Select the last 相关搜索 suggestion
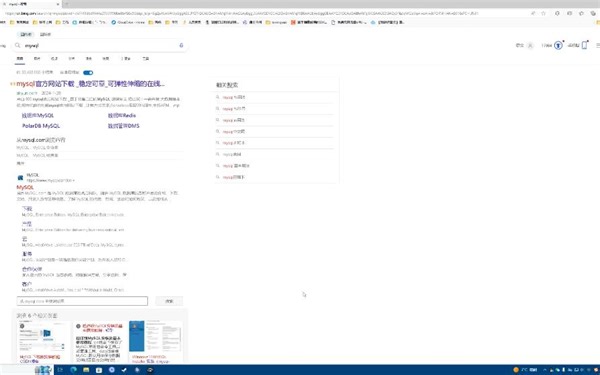The image size is (600, 375). 234,177
